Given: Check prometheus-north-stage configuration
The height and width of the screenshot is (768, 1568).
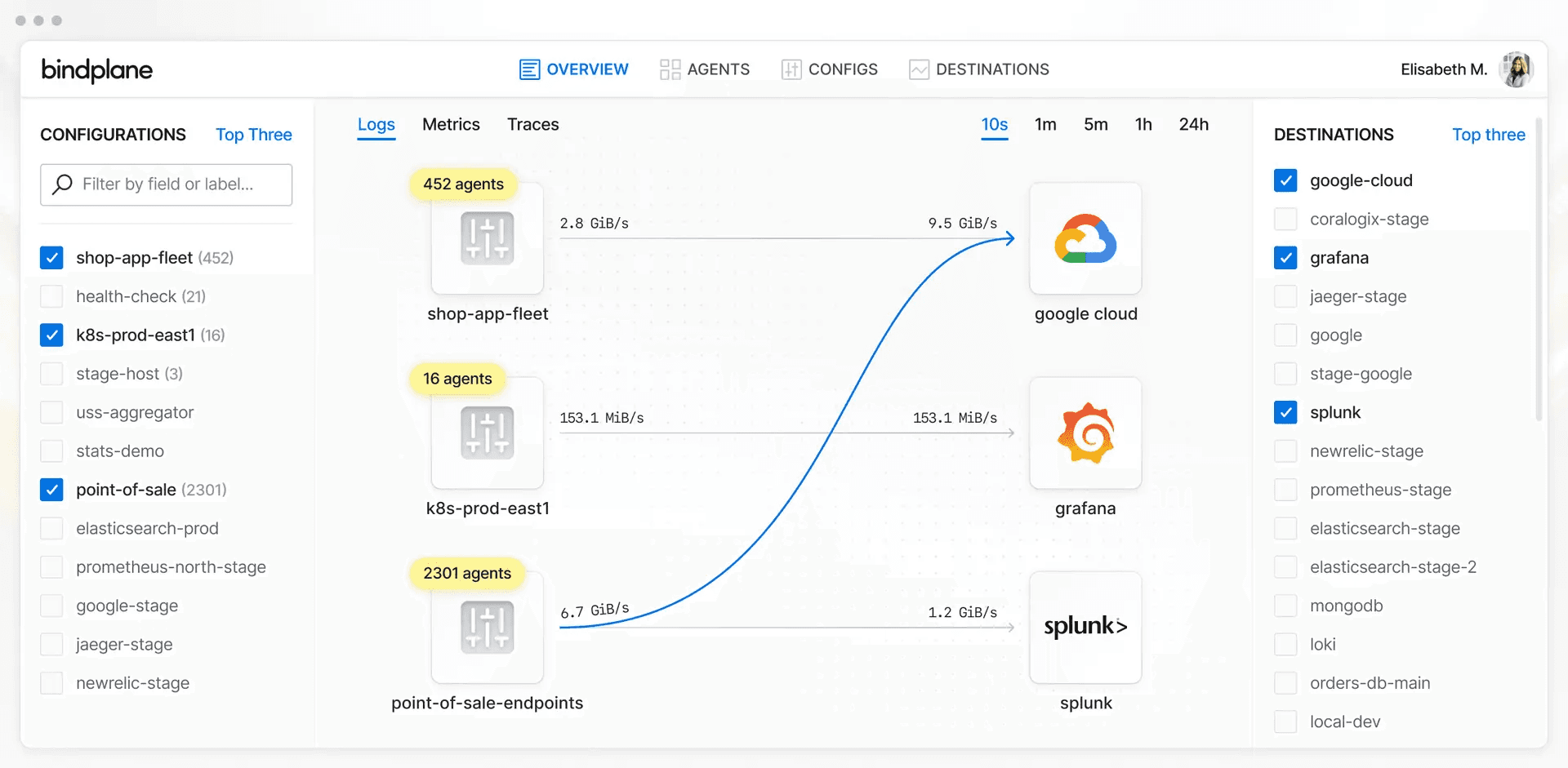Looking at the screenshot, I should (x=51, y=566).
